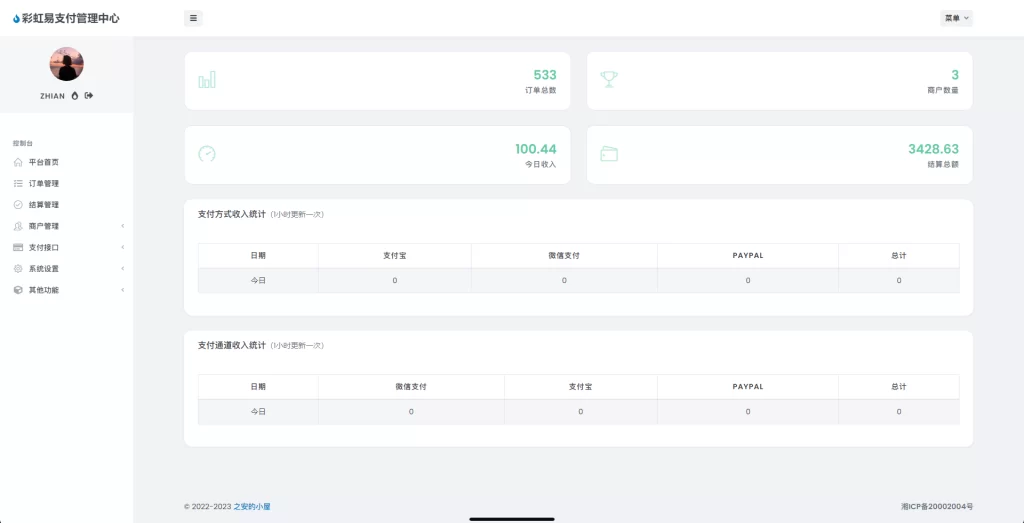The height and width of the screenshot is (523, 1024).
Task: Click the gear icon for 系统设置
Action: (x=18, y=268)
